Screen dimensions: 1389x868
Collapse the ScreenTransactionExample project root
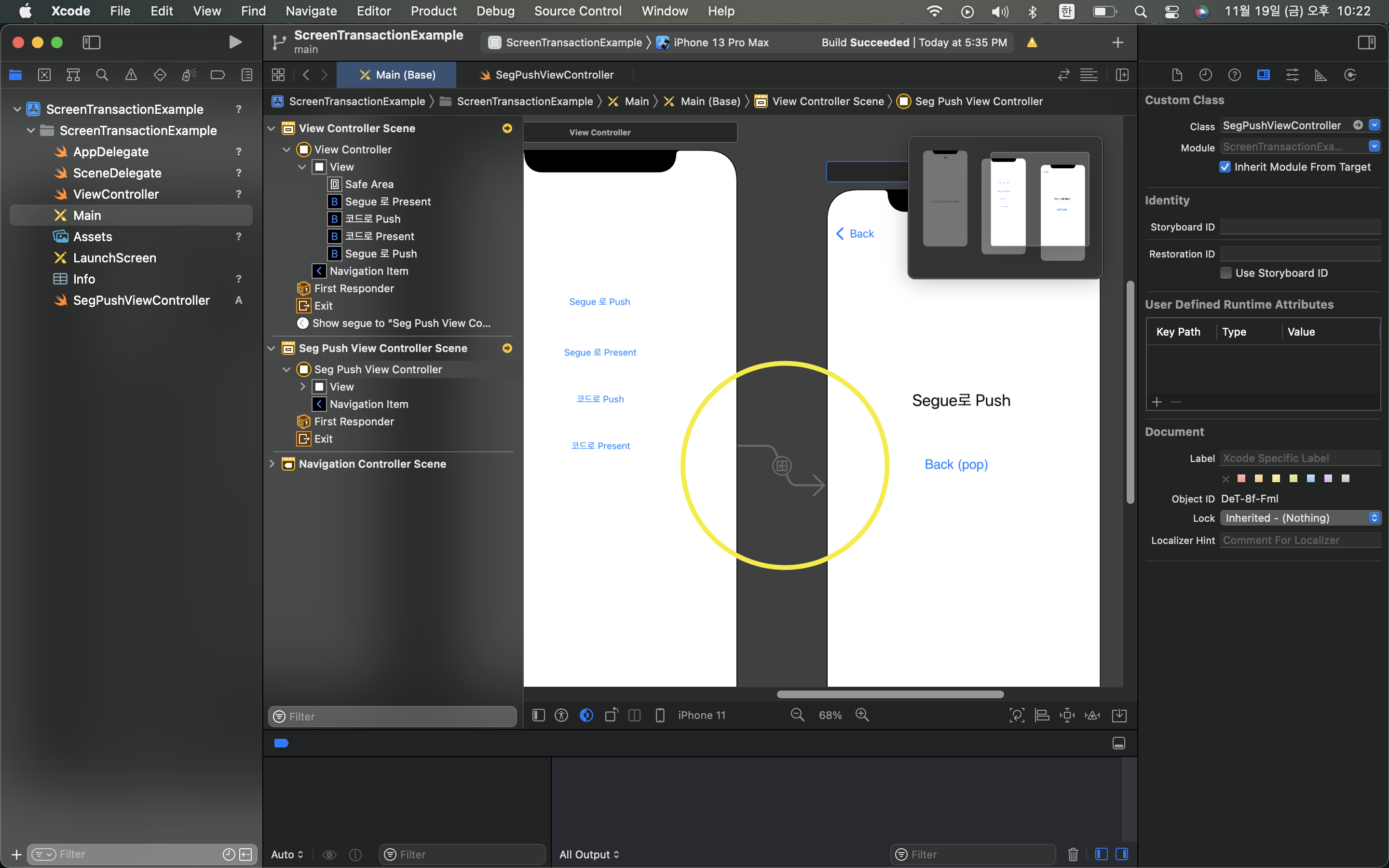click(x=17, y=109)
